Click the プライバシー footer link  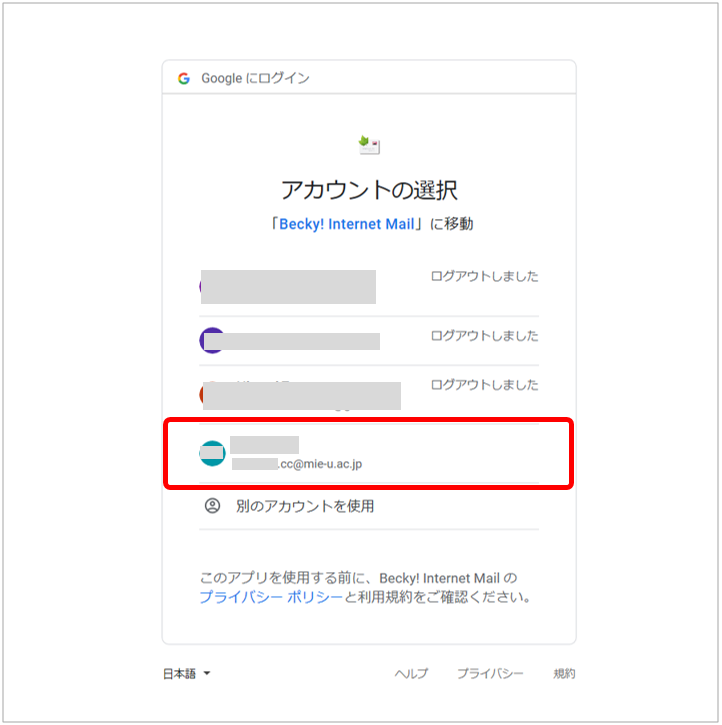[x=490, y=674]
